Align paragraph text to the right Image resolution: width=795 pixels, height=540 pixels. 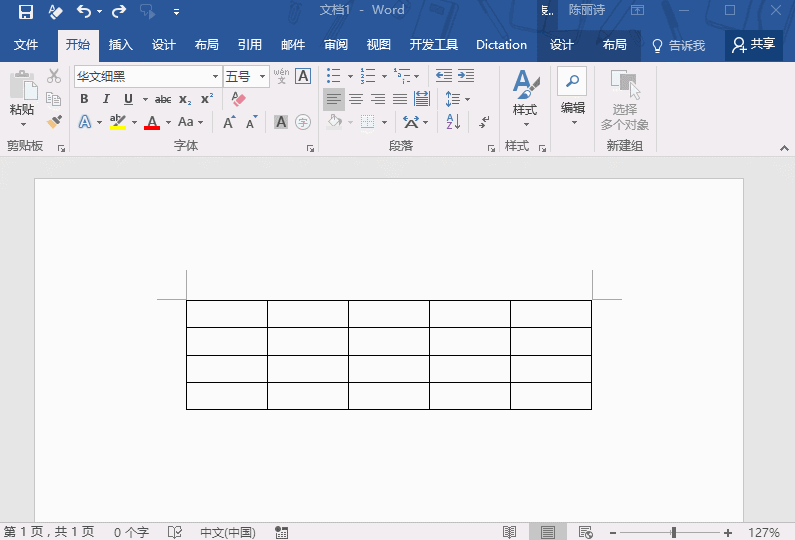tap(378, 99)
